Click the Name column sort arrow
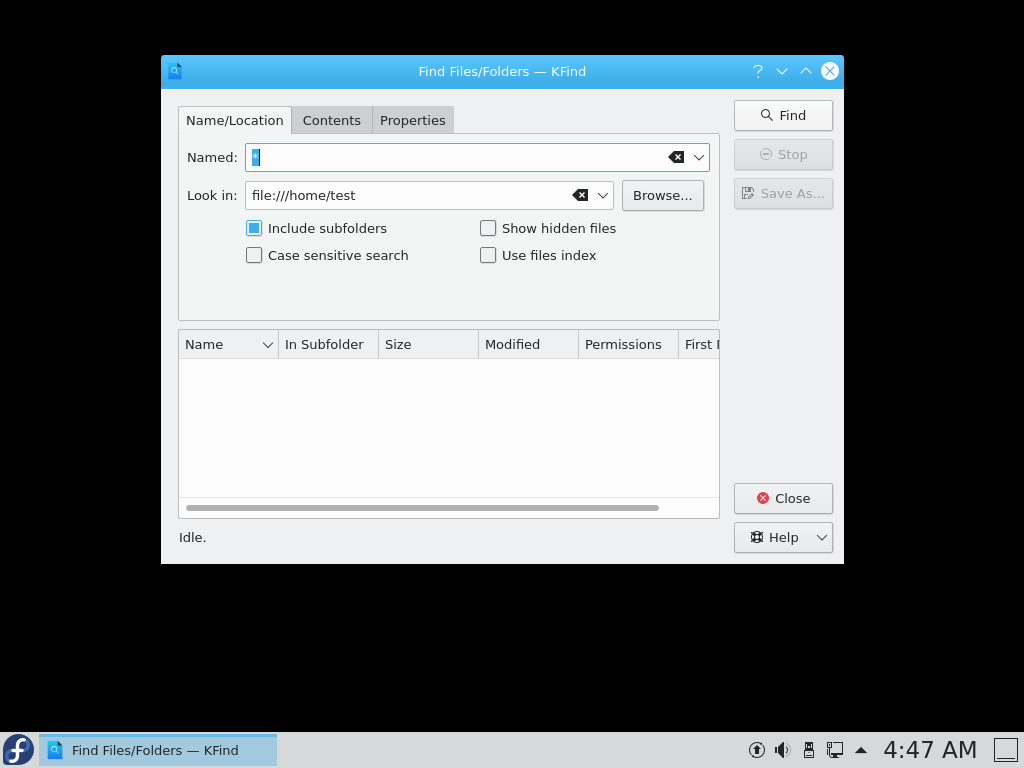The width and height of the screenshot is (1024, 768). tap(267, 345)
